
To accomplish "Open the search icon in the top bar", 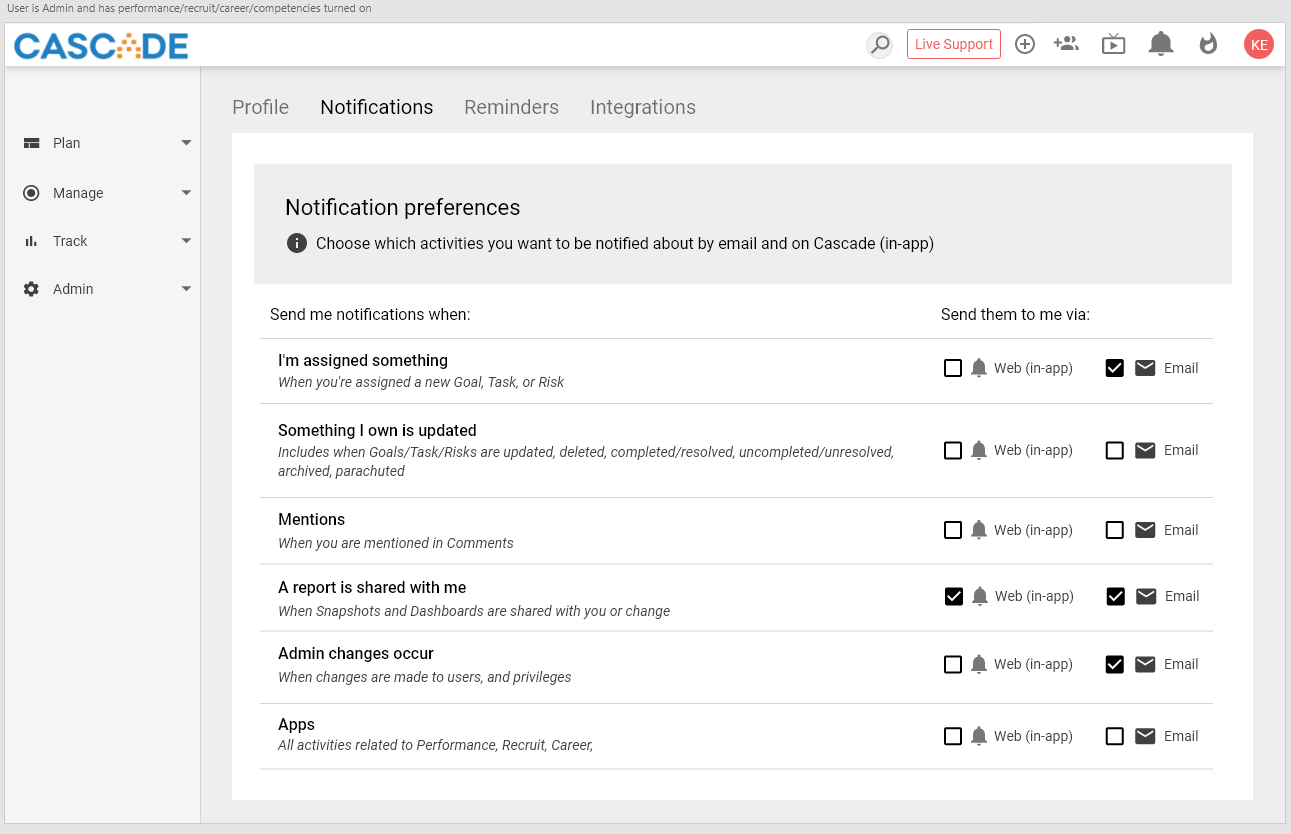I will [x=879, y=44].
